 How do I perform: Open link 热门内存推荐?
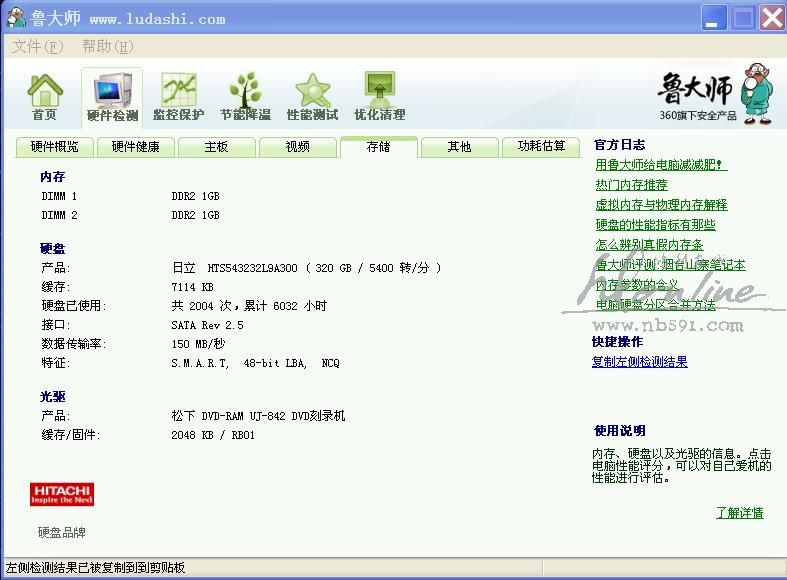(x=631, y=185)
